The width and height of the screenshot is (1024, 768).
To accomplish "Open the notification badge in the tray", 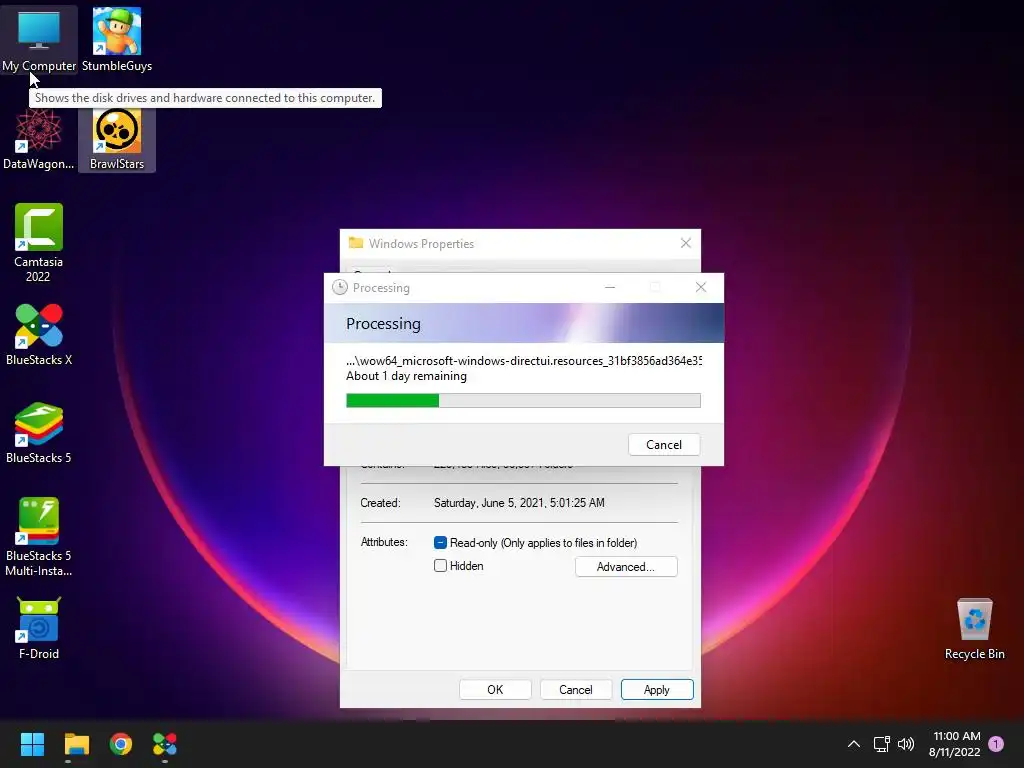I will [x=996, y=744].
